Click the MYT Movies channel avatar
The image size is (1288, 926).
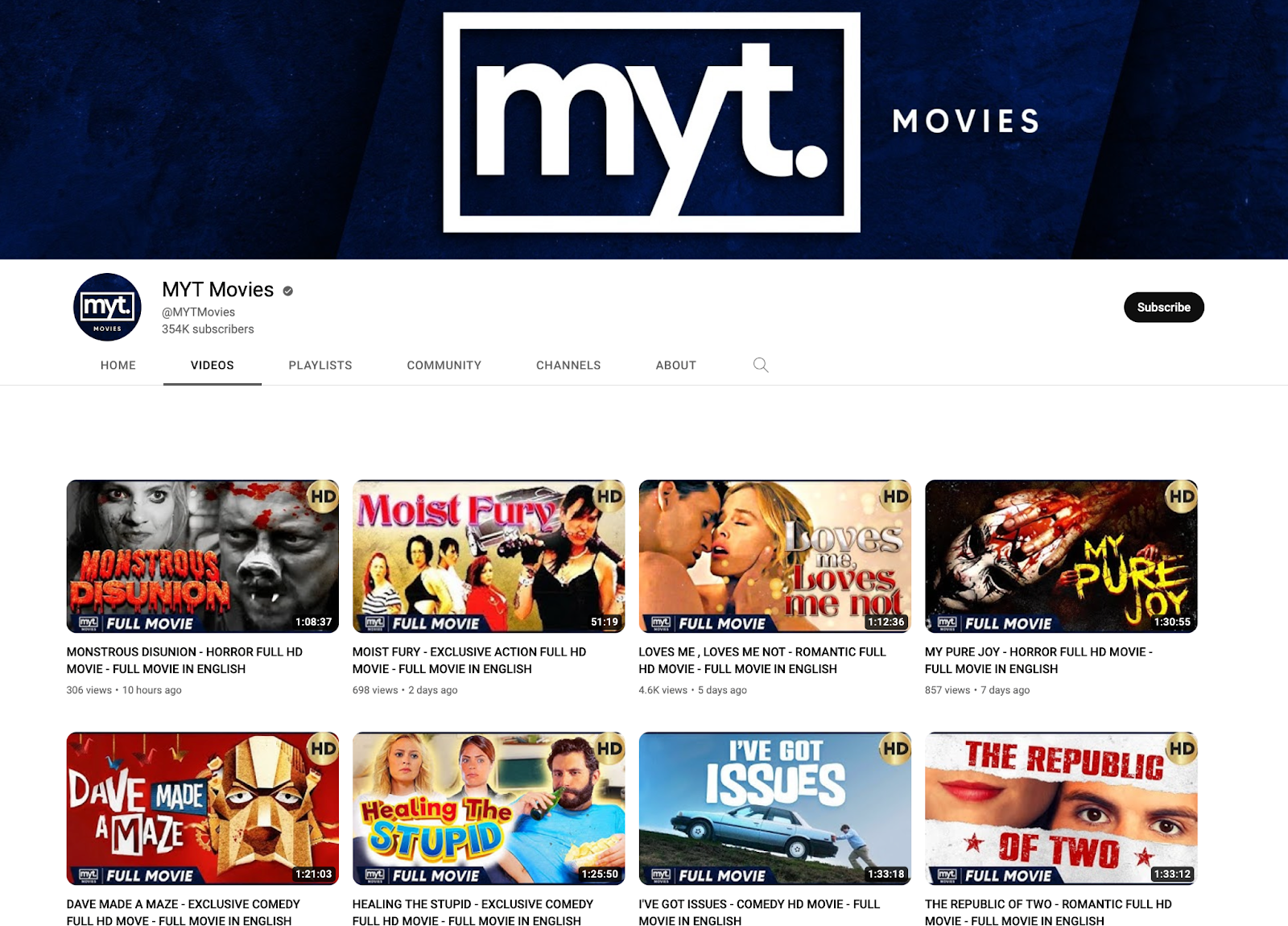pos(107,307)
